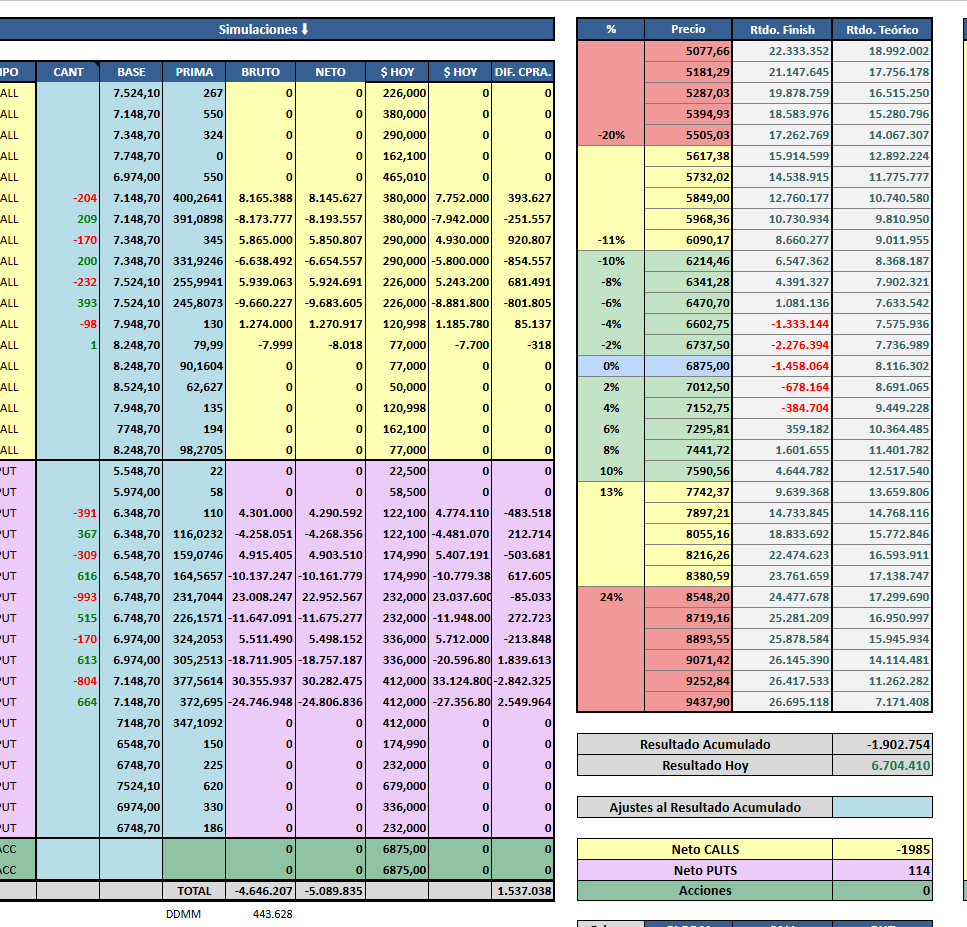Click the PRIMA cell 62,627
The height and width of the screenshot is (927, 967).
[x=194, y=387]
